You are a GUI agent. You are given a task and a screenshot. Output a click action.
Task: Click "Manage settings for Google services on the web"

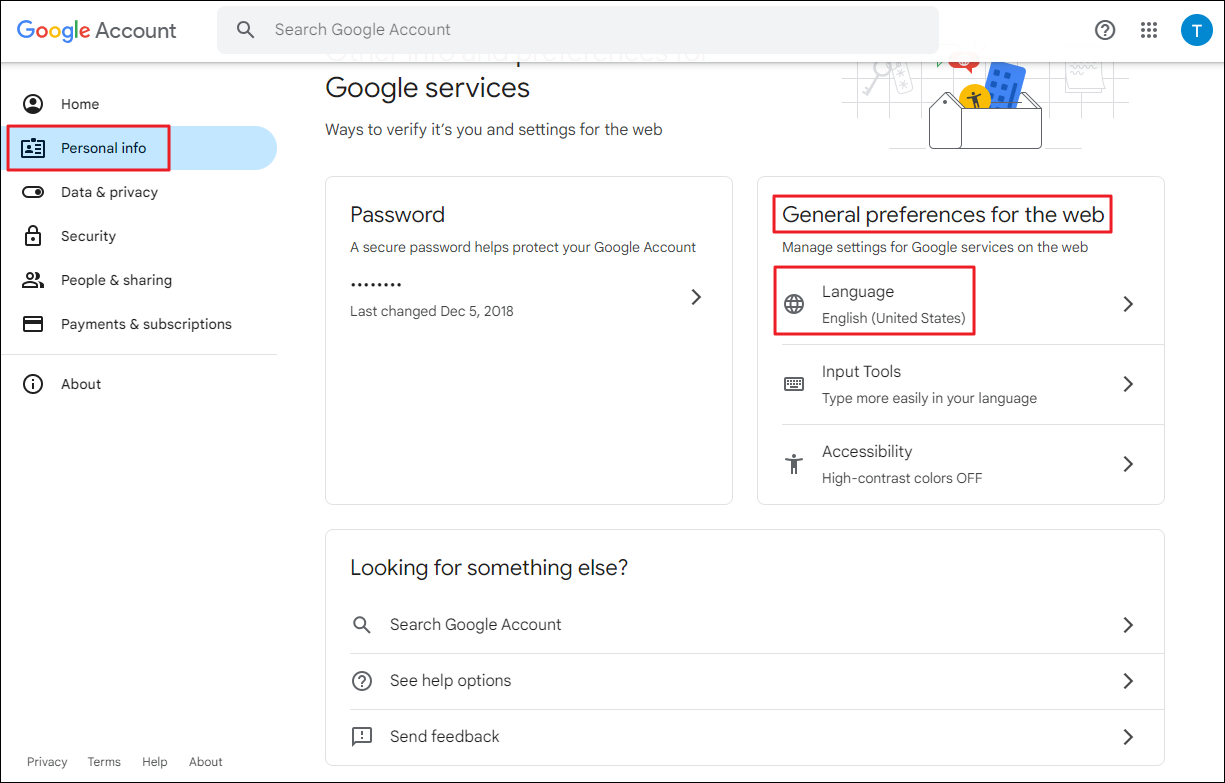pos(935,247)
